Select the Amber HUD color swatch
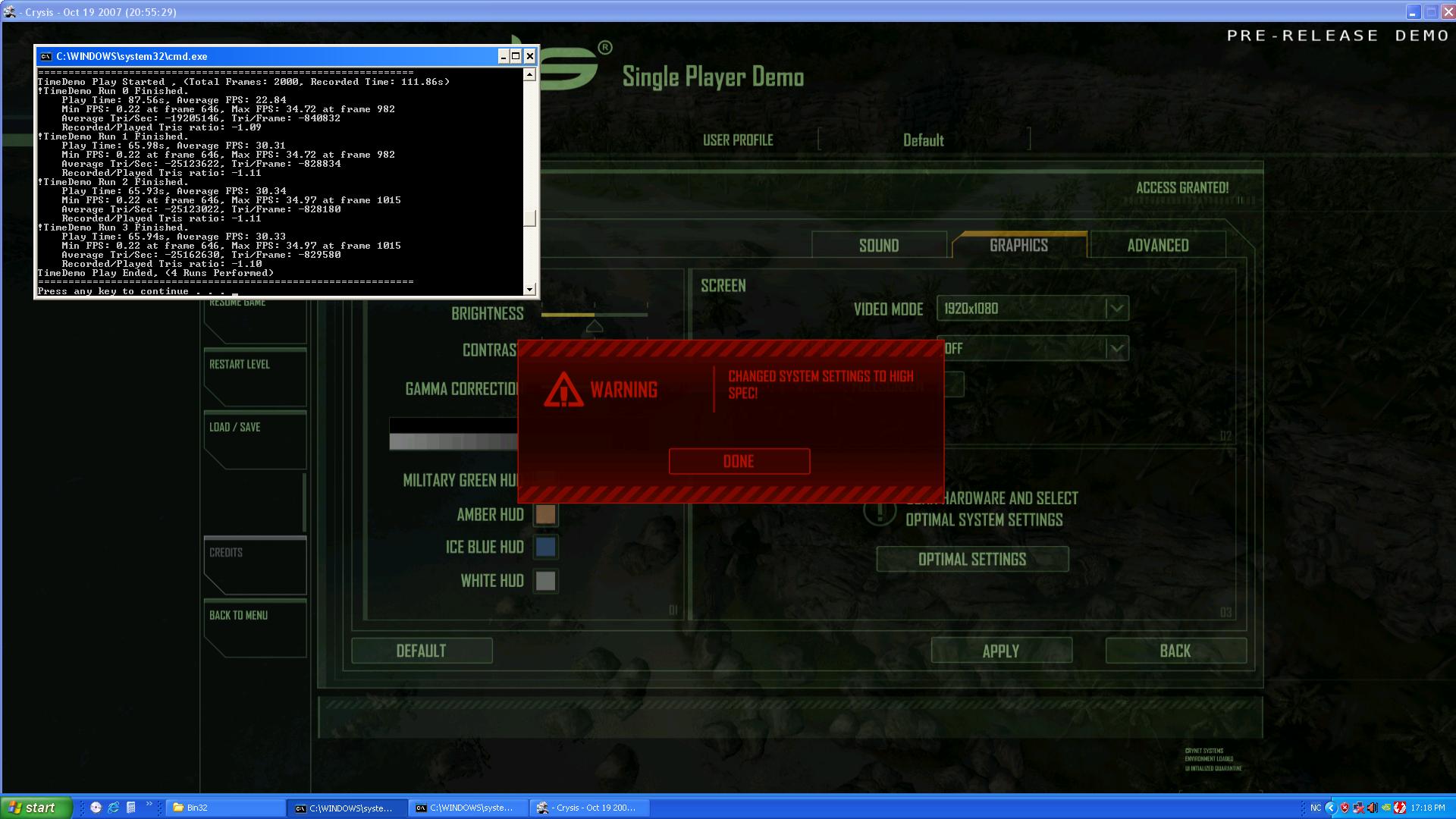Viewport: 1456px width, 819px height. click(546, 514)
